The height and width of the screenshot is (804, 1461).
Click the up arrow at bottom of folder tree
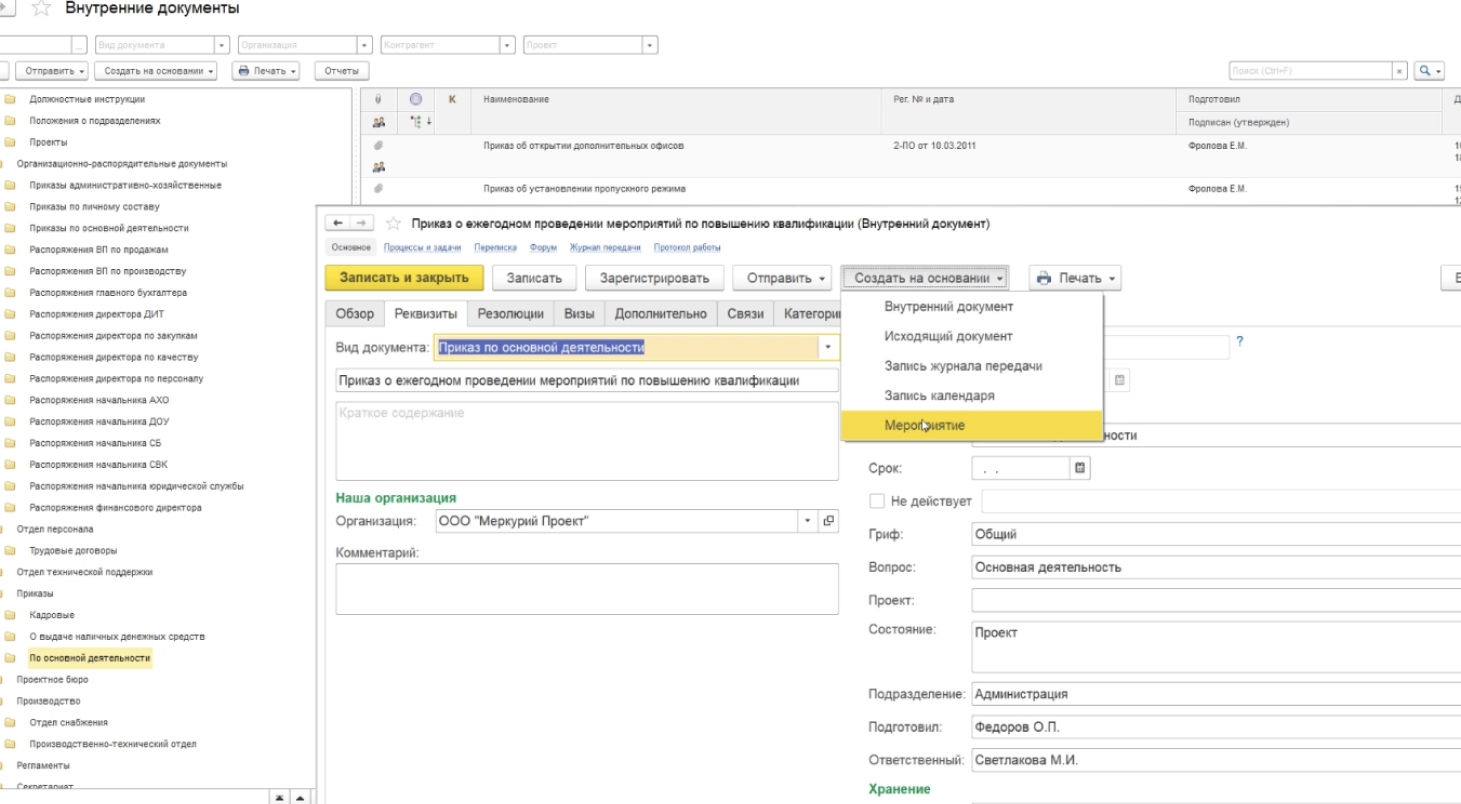click(x=299, y=796)
